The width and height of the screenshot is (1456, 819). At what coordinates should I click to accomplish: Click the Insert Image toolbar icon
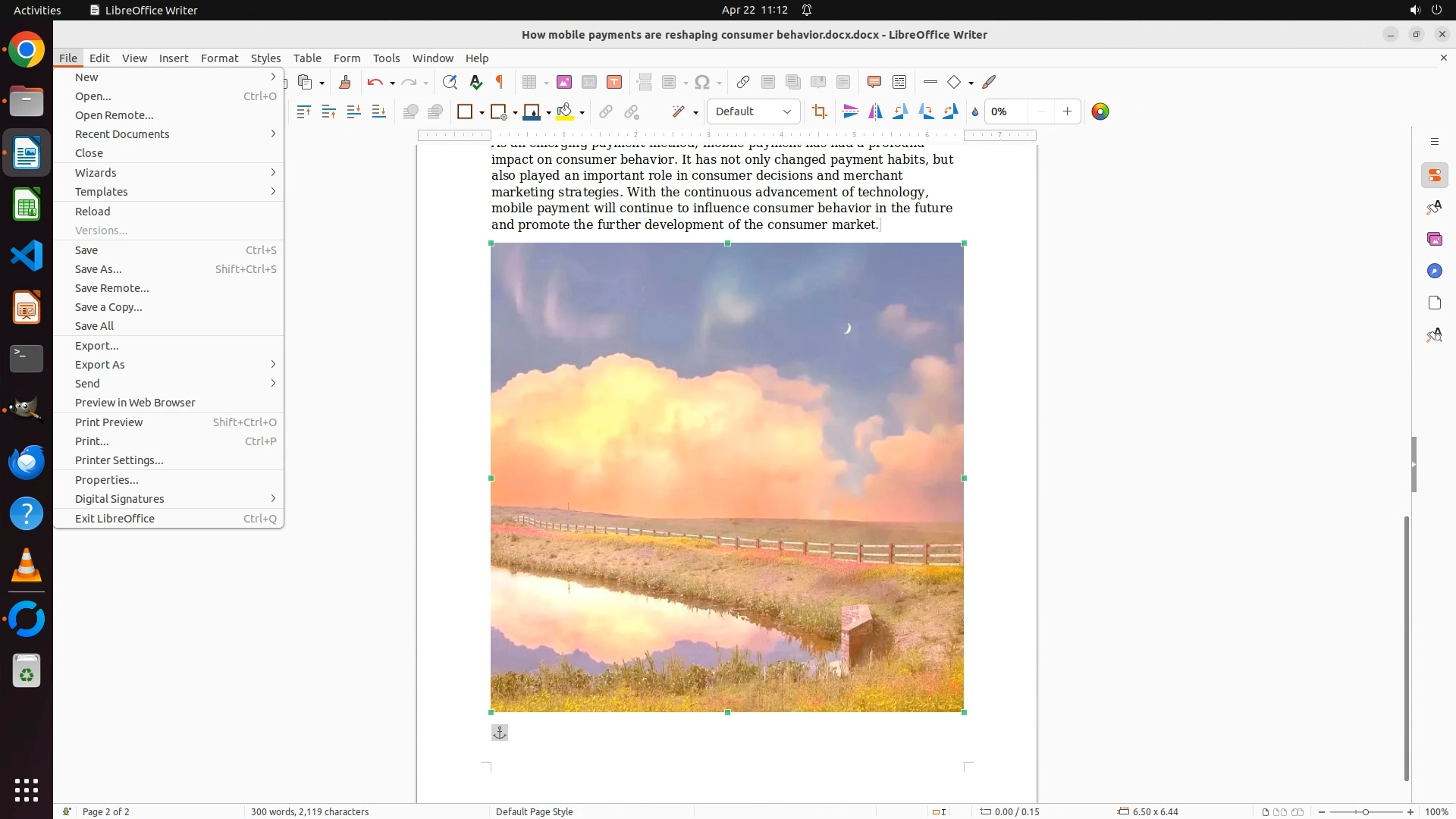click(x=564, y=83)
